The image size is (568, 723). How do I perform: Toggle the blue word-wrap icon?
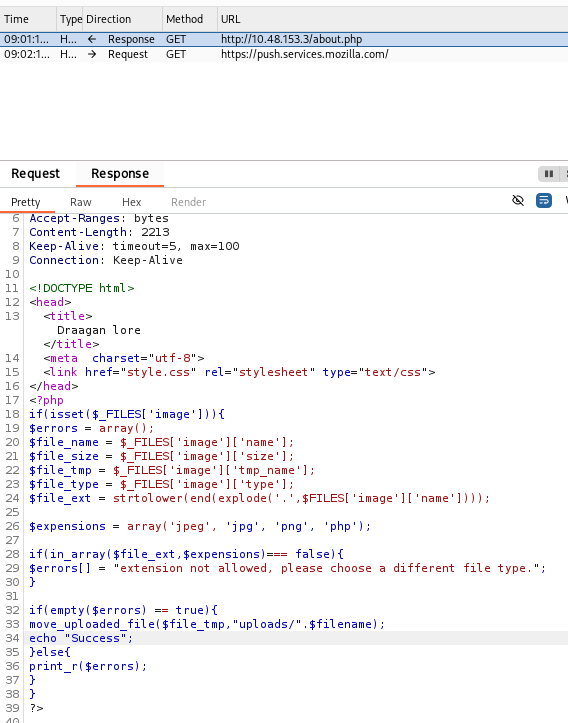tap(544, 200)
